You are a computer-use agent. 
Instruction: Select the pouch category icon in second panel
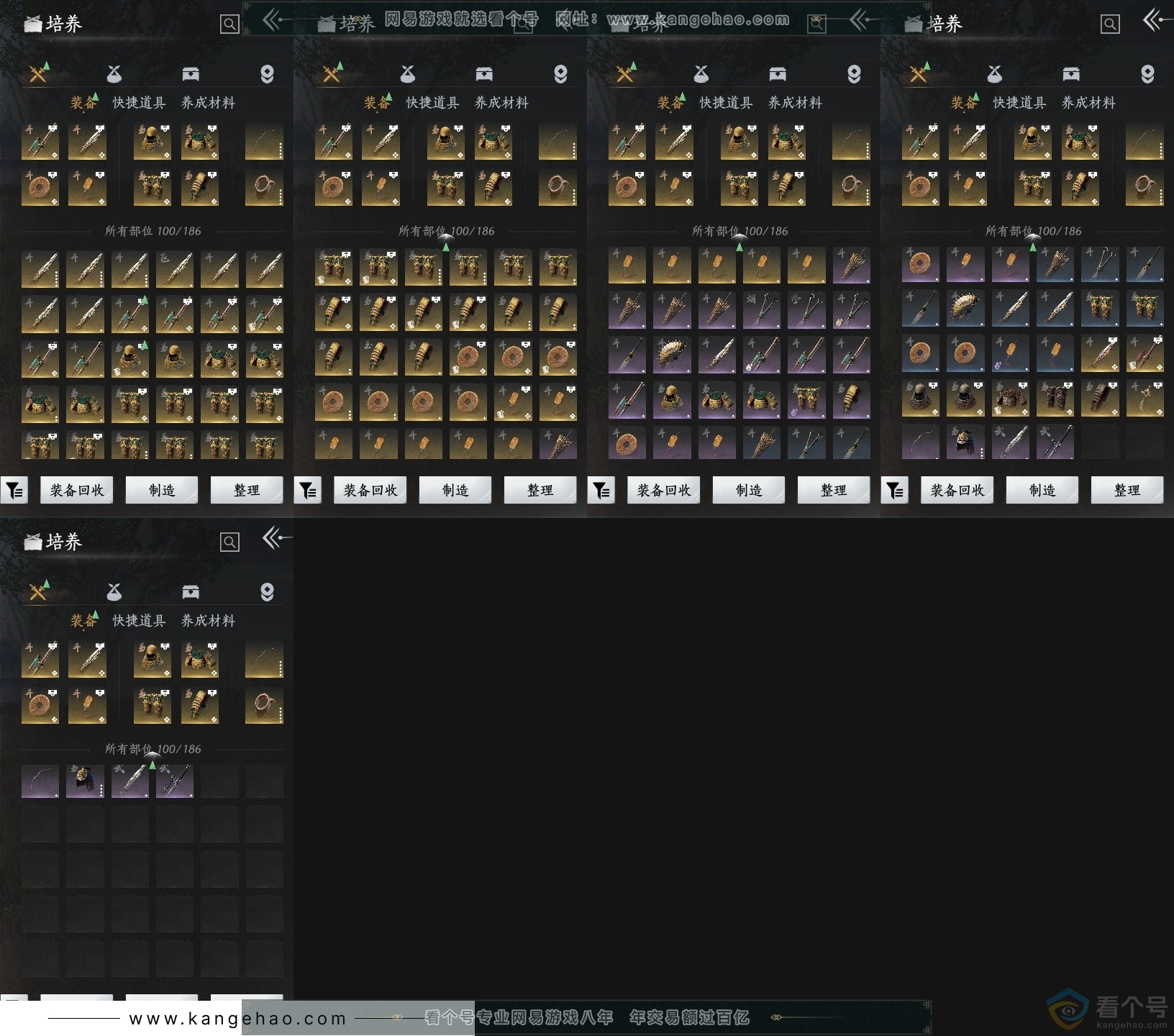point(408,73)
